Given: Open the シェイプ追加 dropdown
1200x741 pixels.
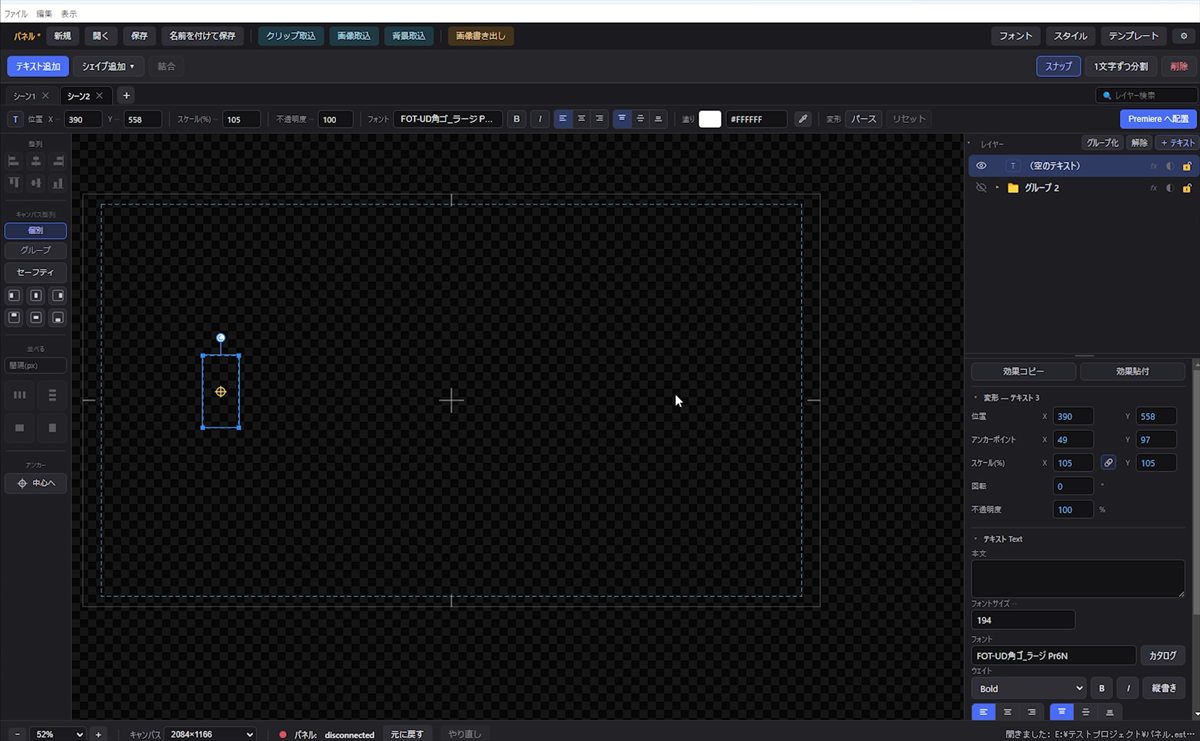Looking at the screenshot, I should [x=108, y=66].
